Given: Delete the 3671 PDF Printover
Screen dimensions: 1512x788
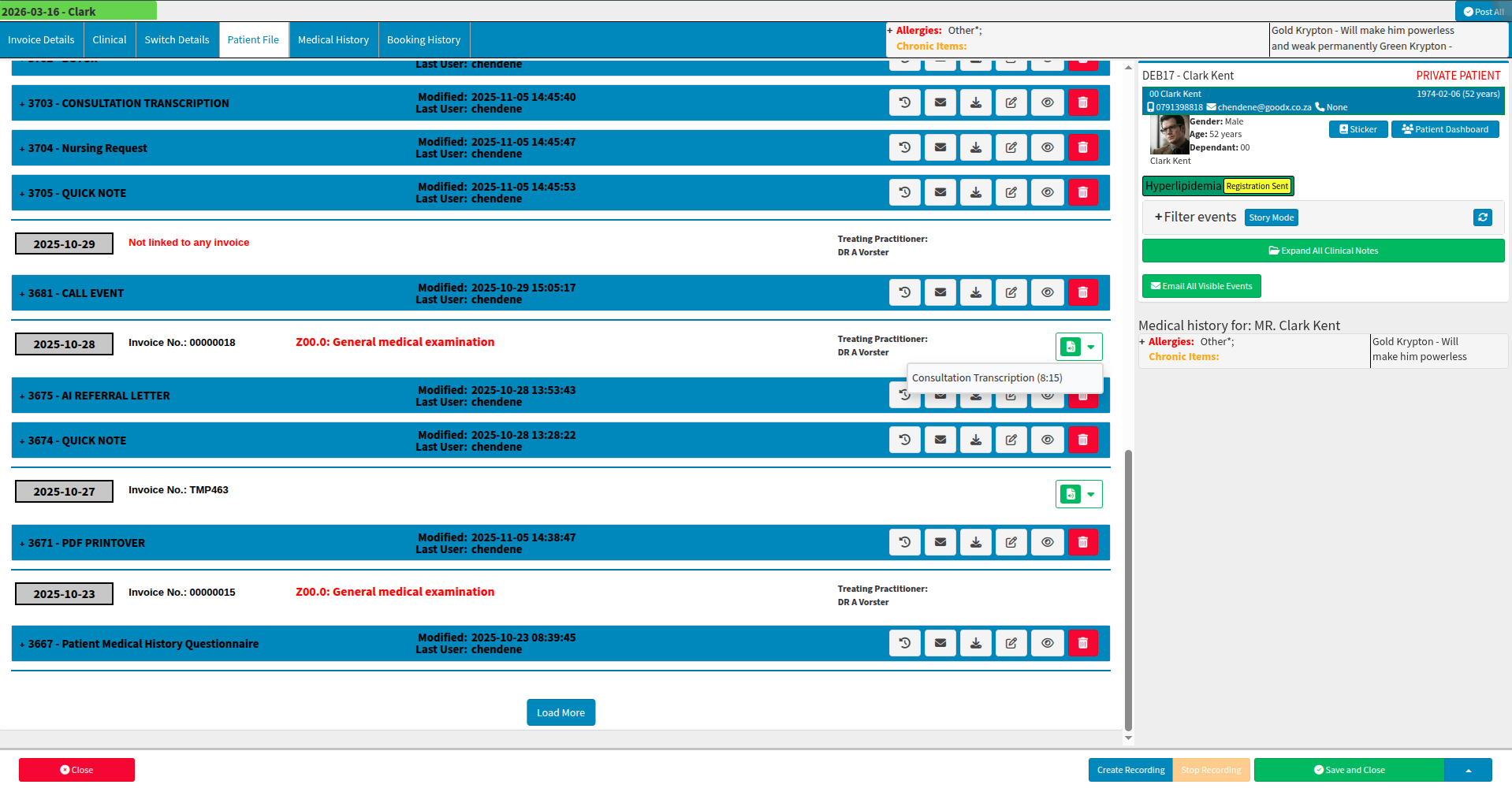Looking at the screenshot, I should (1083, 542).
